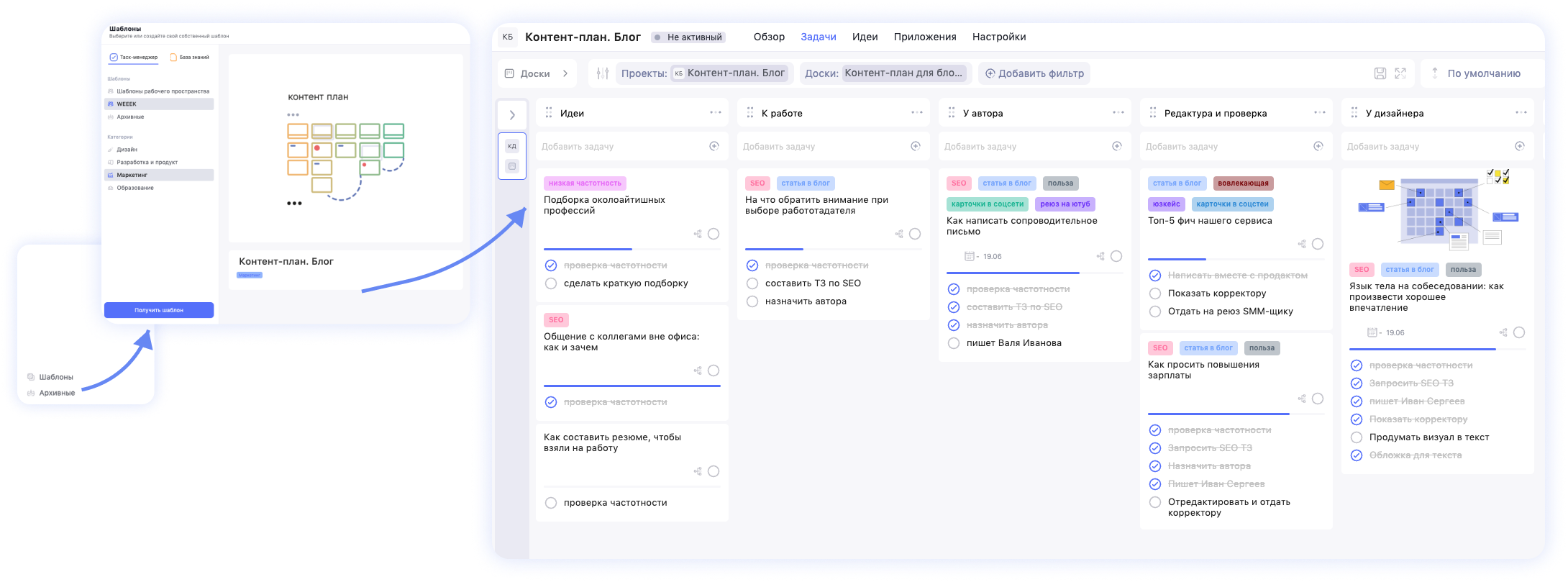Click plus icon in Редактура и проверка column
Image resolution: width=1568 pixels, height=582 pixels.
(x=1318, y=146)
